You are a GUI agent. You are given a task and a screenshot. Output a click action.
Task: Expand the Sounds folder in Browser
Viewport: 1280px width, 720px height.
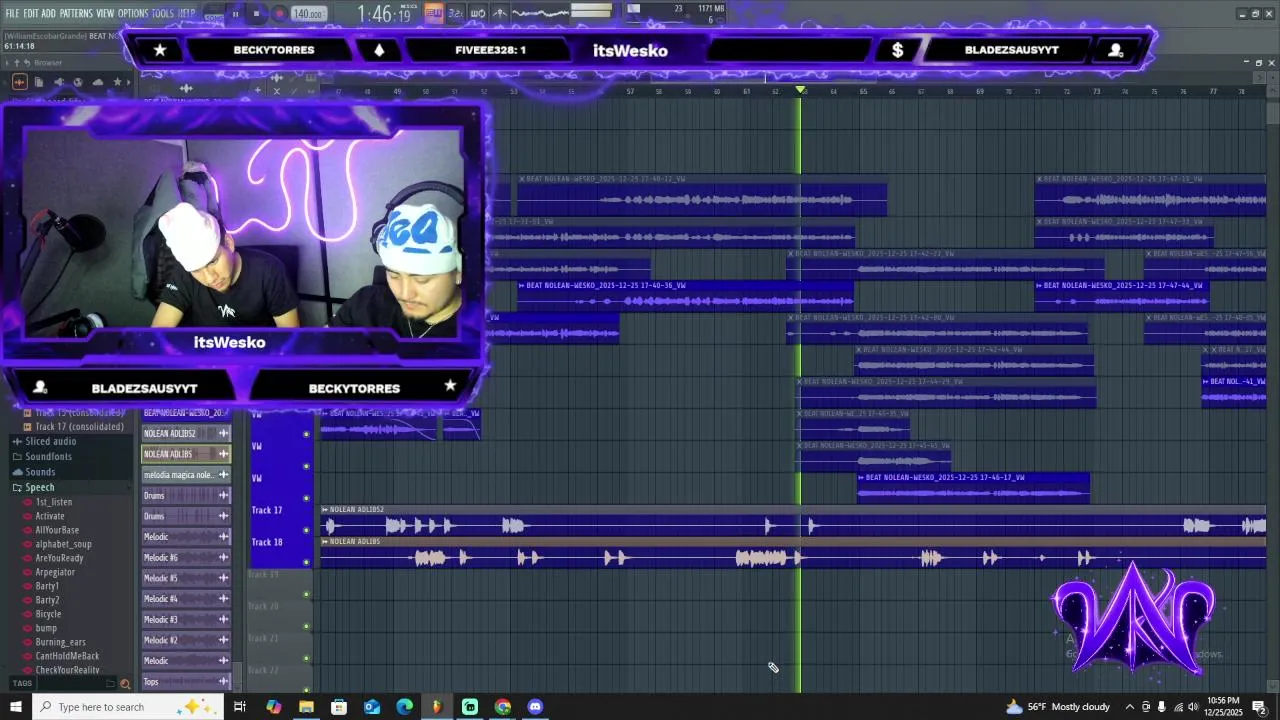click(40, 472)
